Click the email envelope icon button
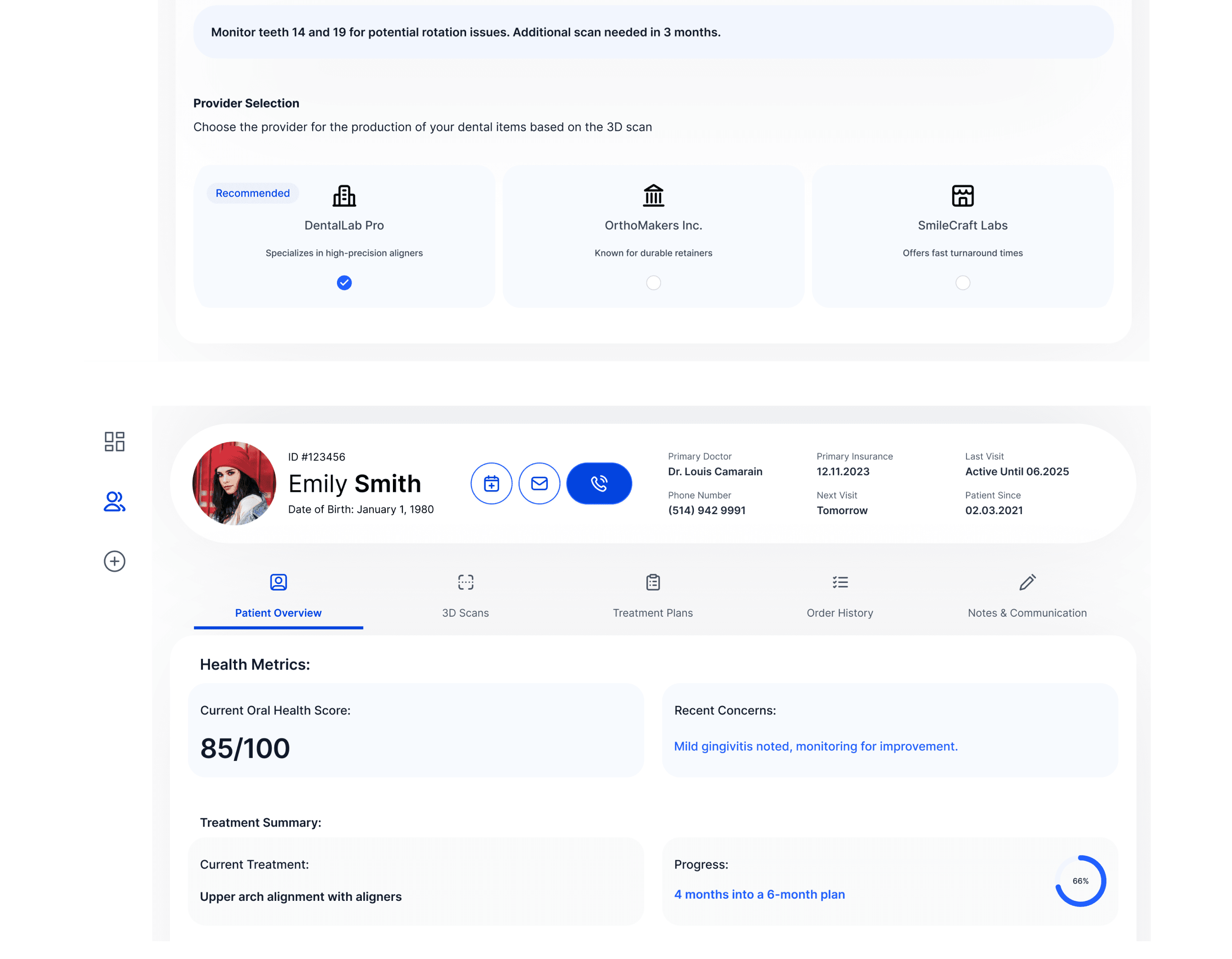 point(539,483)
